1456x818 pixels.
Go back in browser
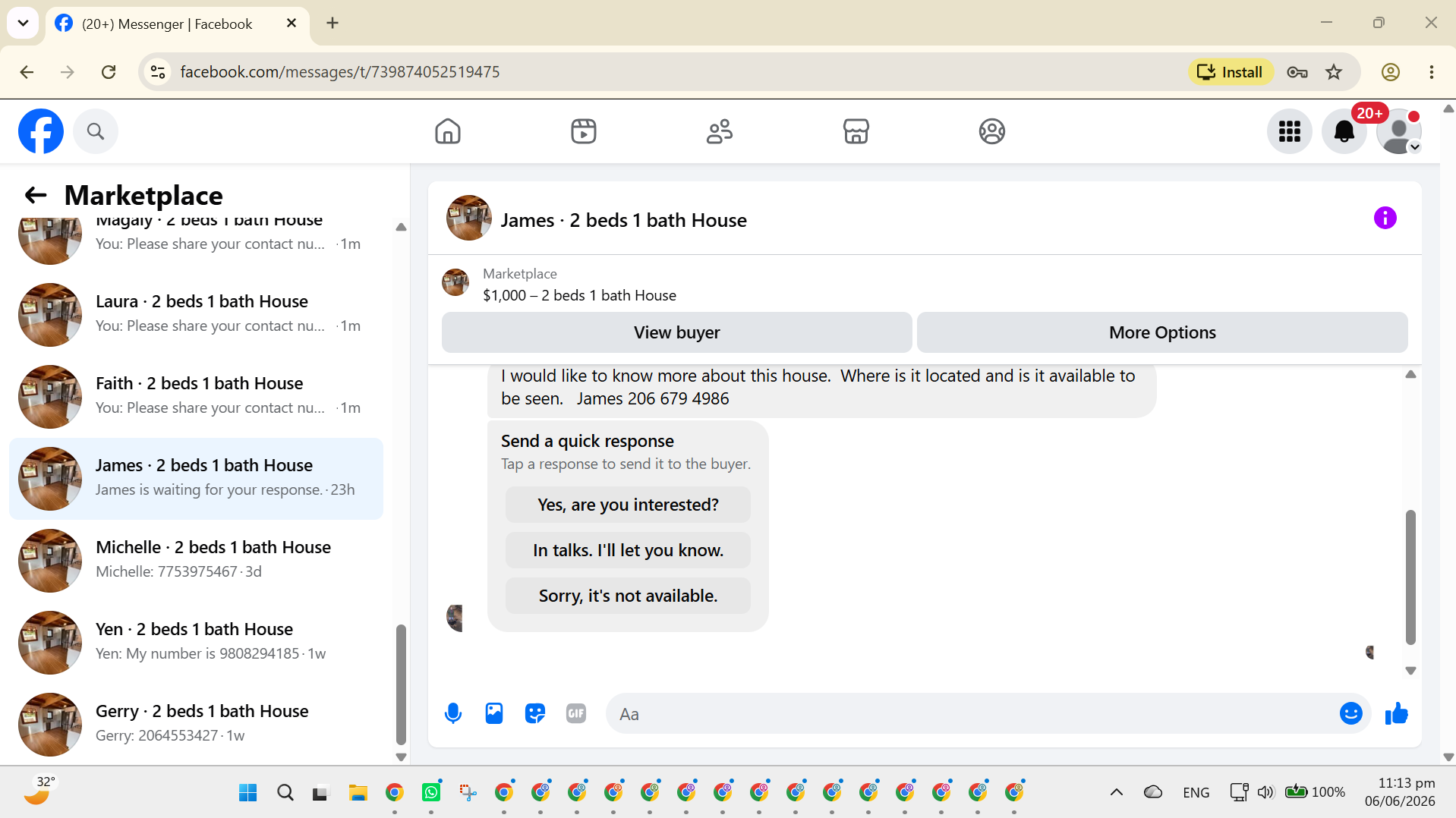click(x=27, y=72)
